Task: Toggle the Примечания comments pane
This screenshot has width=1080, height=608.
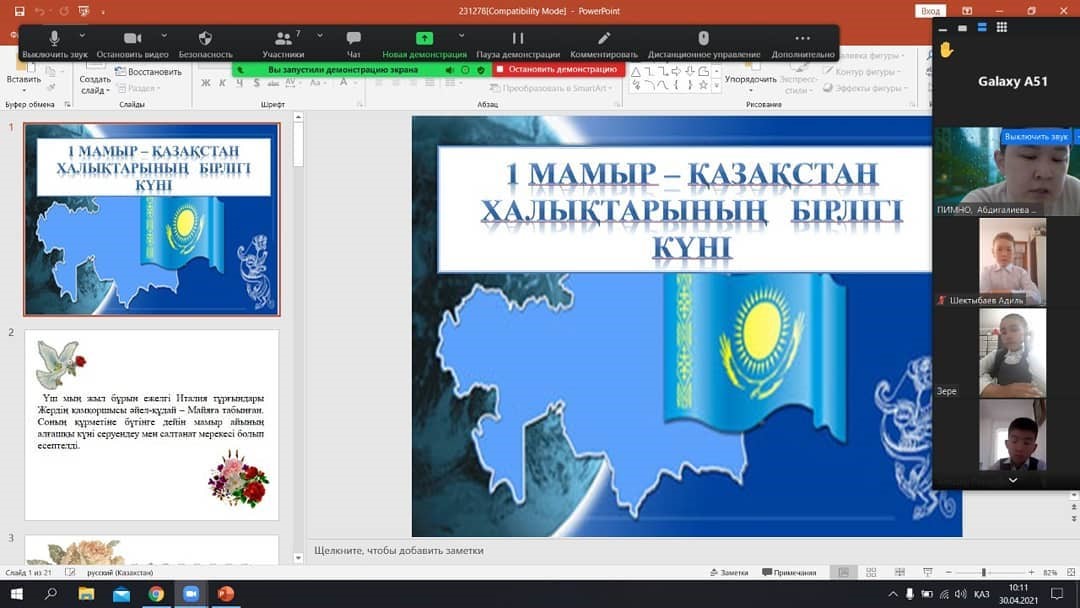Action: (789, 572)
